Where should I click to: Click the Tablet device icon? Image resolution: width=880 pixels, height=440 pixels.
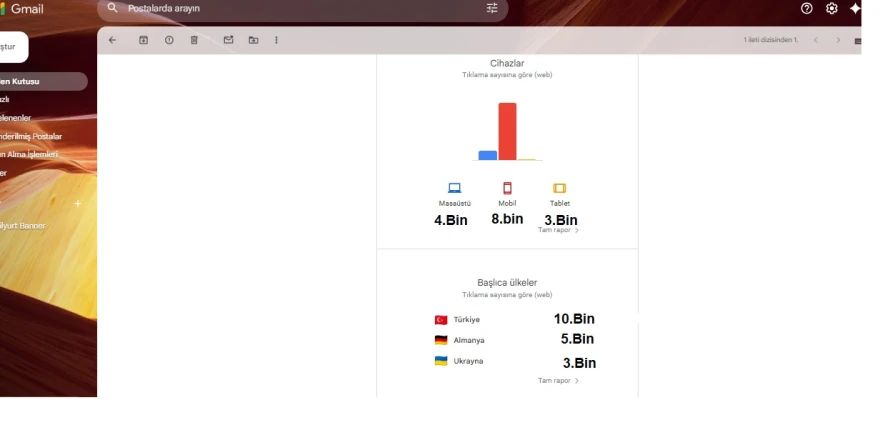click(x=560, y=188)
